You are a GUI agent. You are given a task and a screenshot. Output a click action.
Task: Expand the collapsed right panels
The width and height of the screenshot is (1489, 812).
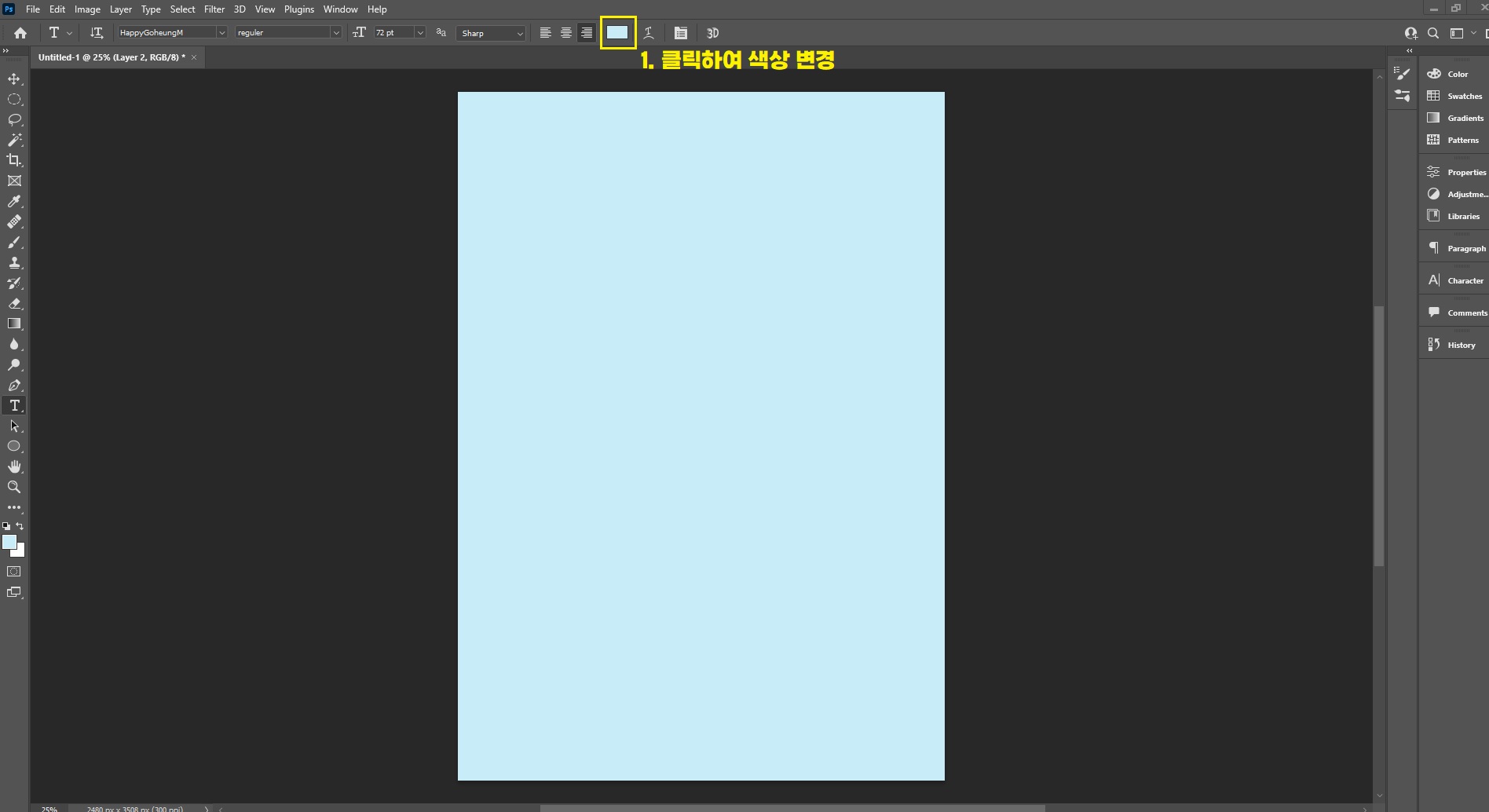tap(1410, 50)
